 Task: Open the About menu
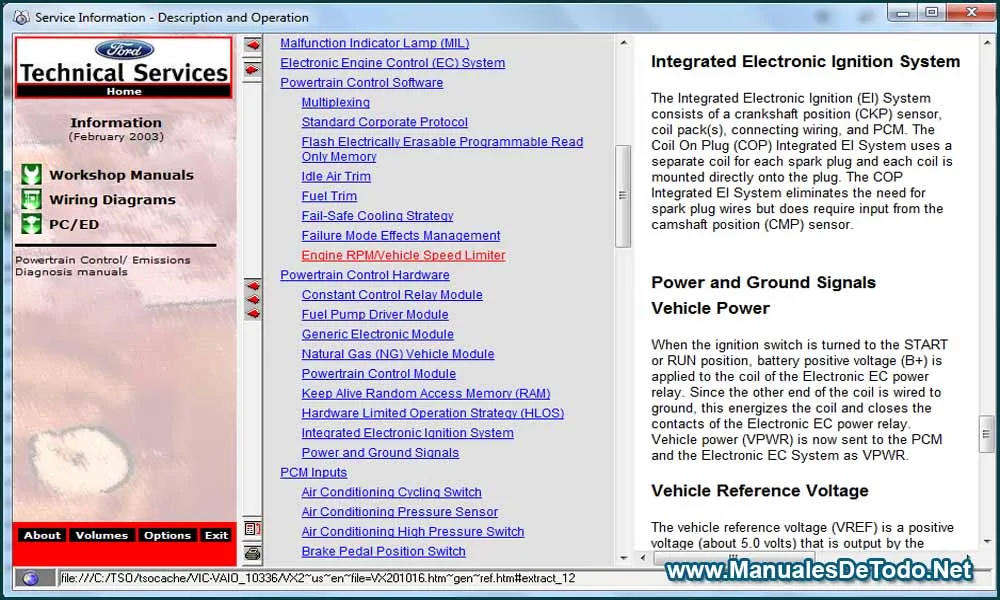pyautogui.click(x=42, y=535)
